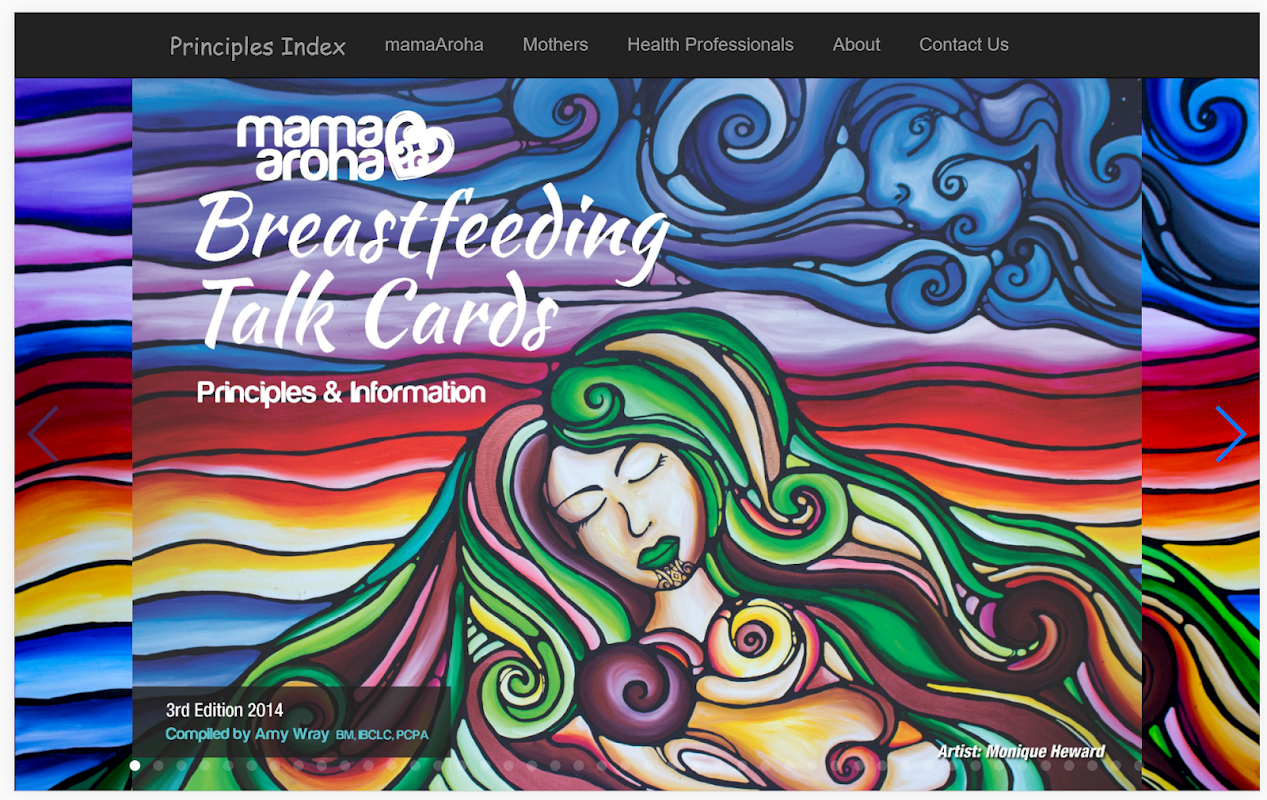Go to the About page
This screenshot has height=800, width=1267.
[x=856, y=45]
